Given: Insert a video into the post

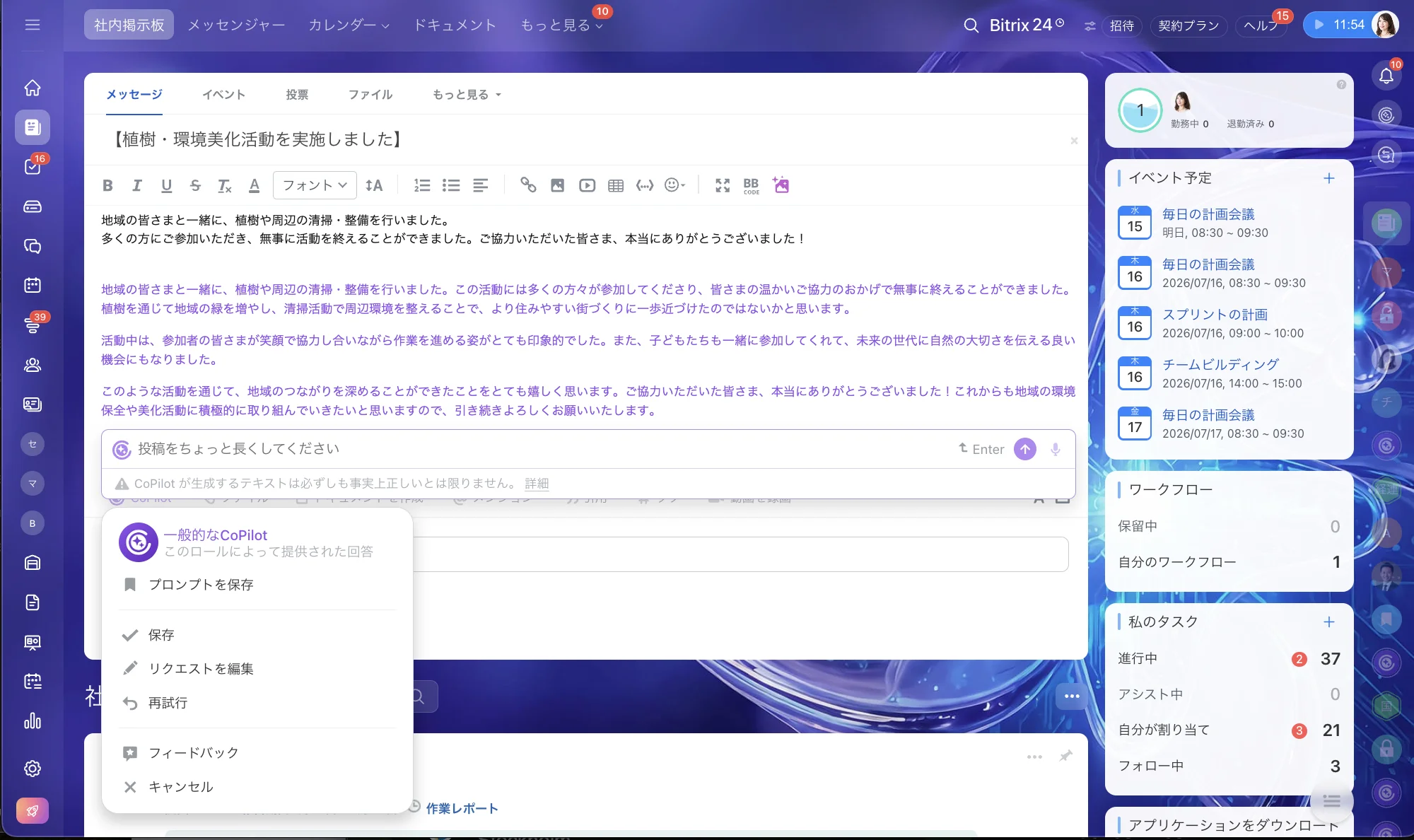Looking at the screenshot, I should coord(587,185).
